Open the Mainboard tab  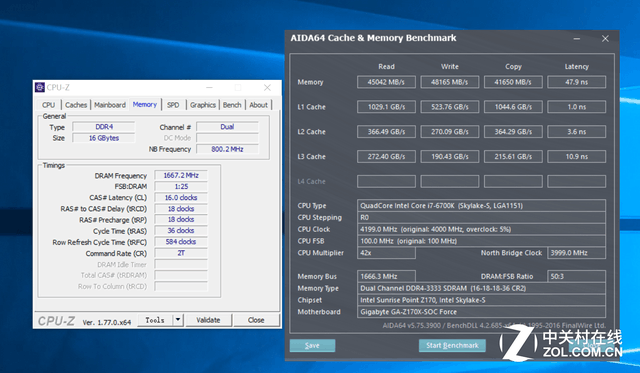point(110,105)
